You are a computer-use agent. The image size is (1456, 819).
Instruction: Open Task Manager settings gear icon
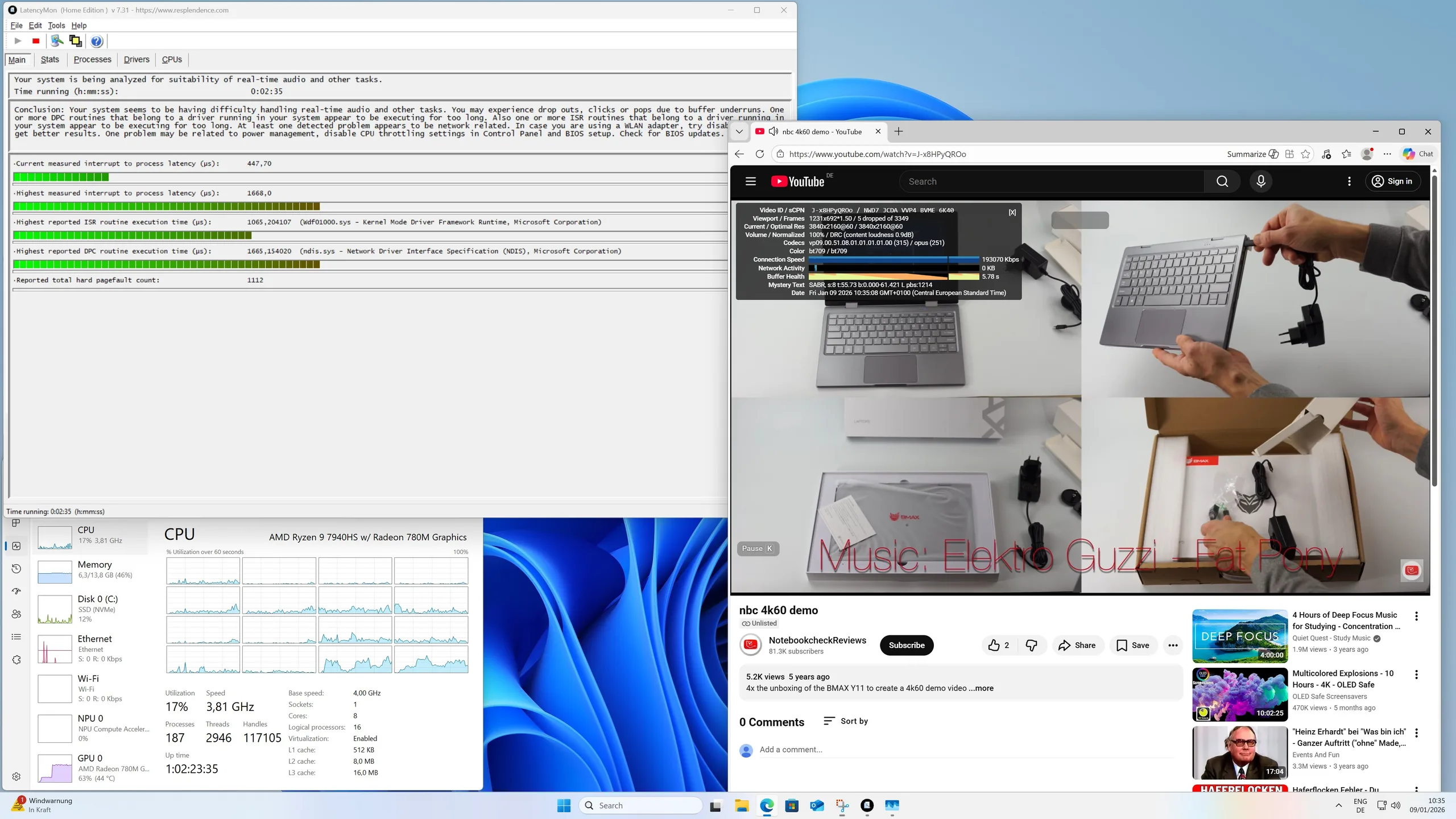tap(16, 776)
